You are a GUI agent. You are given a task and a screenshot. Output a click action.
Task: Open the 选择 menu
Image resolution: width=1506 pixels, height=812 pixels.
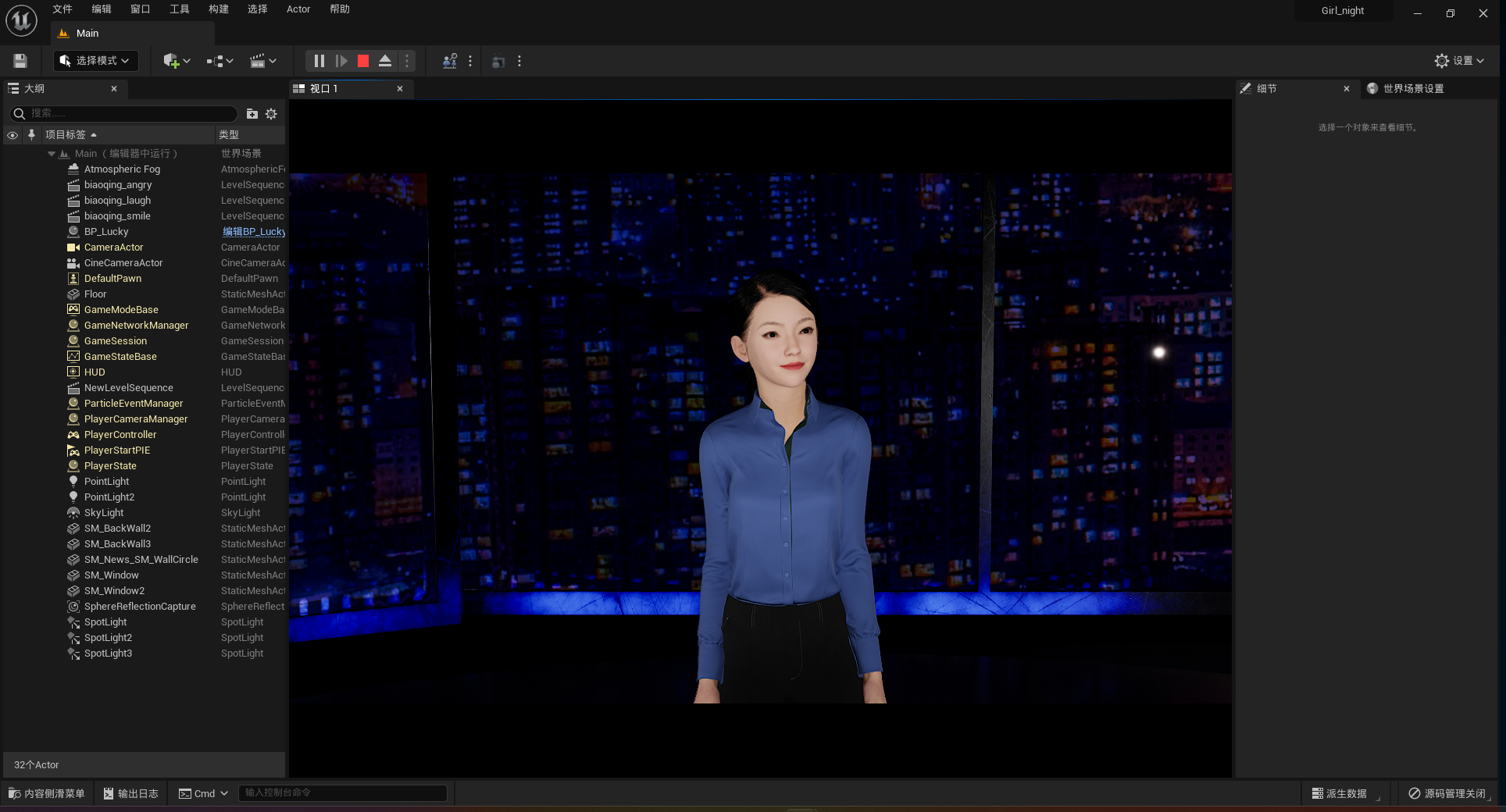(258, 9)
